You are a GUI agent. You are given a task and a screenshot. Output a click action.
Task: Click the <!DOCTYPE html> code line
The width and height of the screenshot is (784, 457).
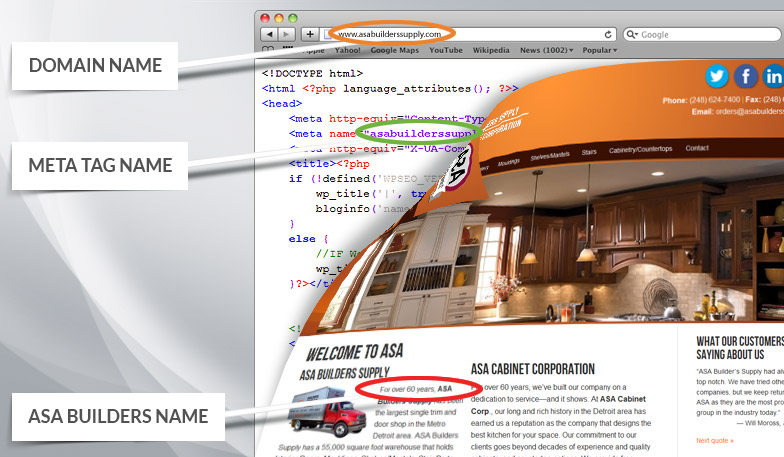coord(312,74)
